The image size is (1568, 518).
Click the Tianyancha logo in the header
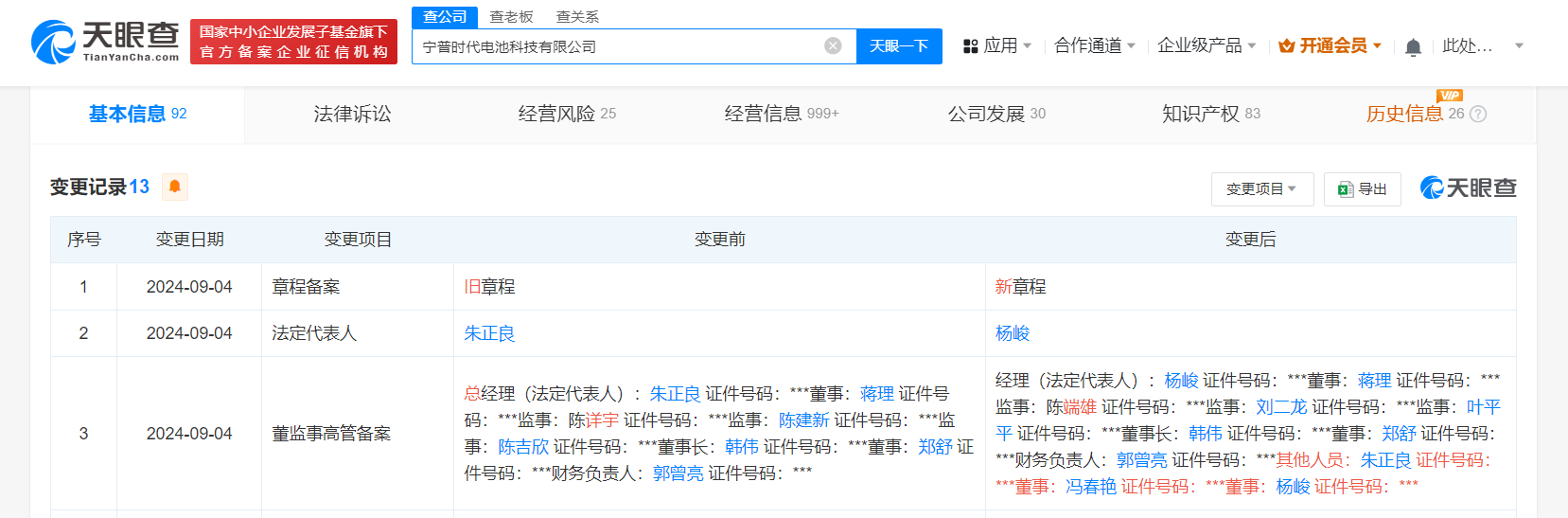(105, 43)
